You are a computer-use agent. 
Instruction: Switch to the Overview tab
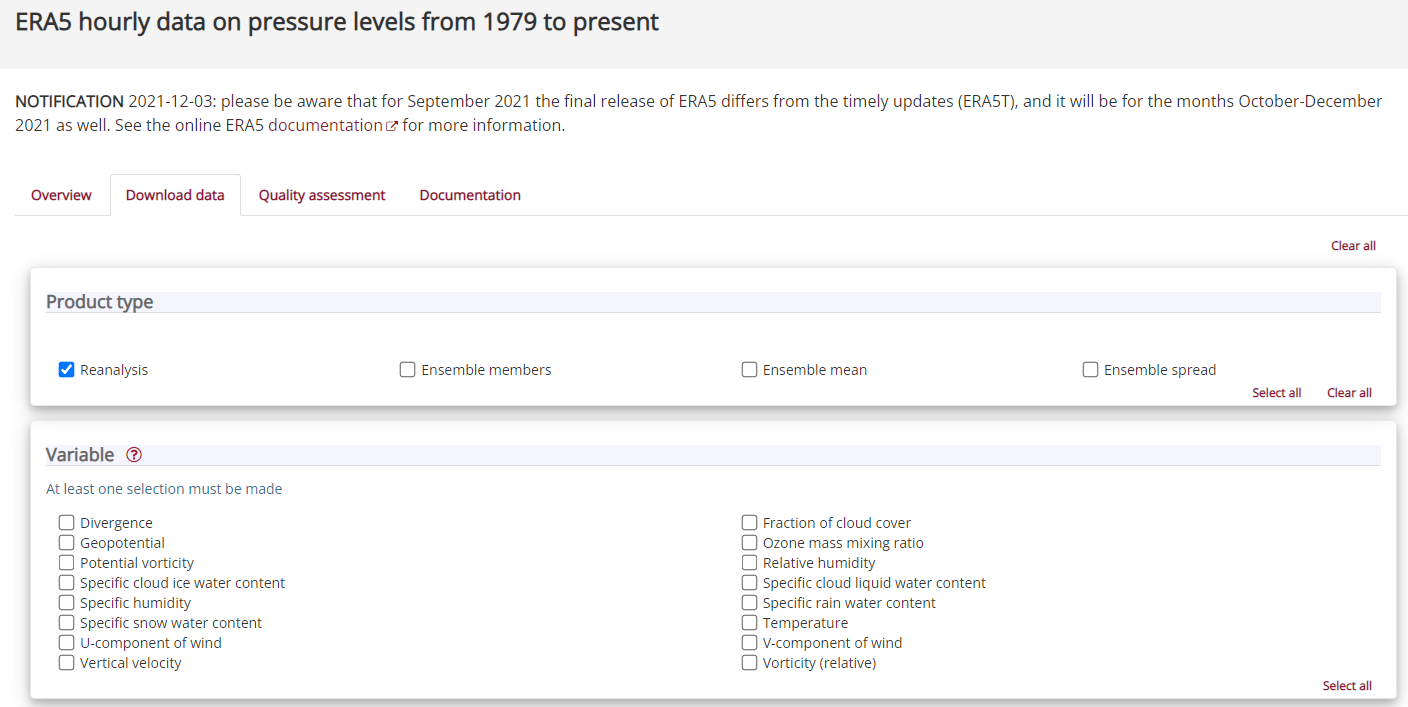(x=61, y=195)
